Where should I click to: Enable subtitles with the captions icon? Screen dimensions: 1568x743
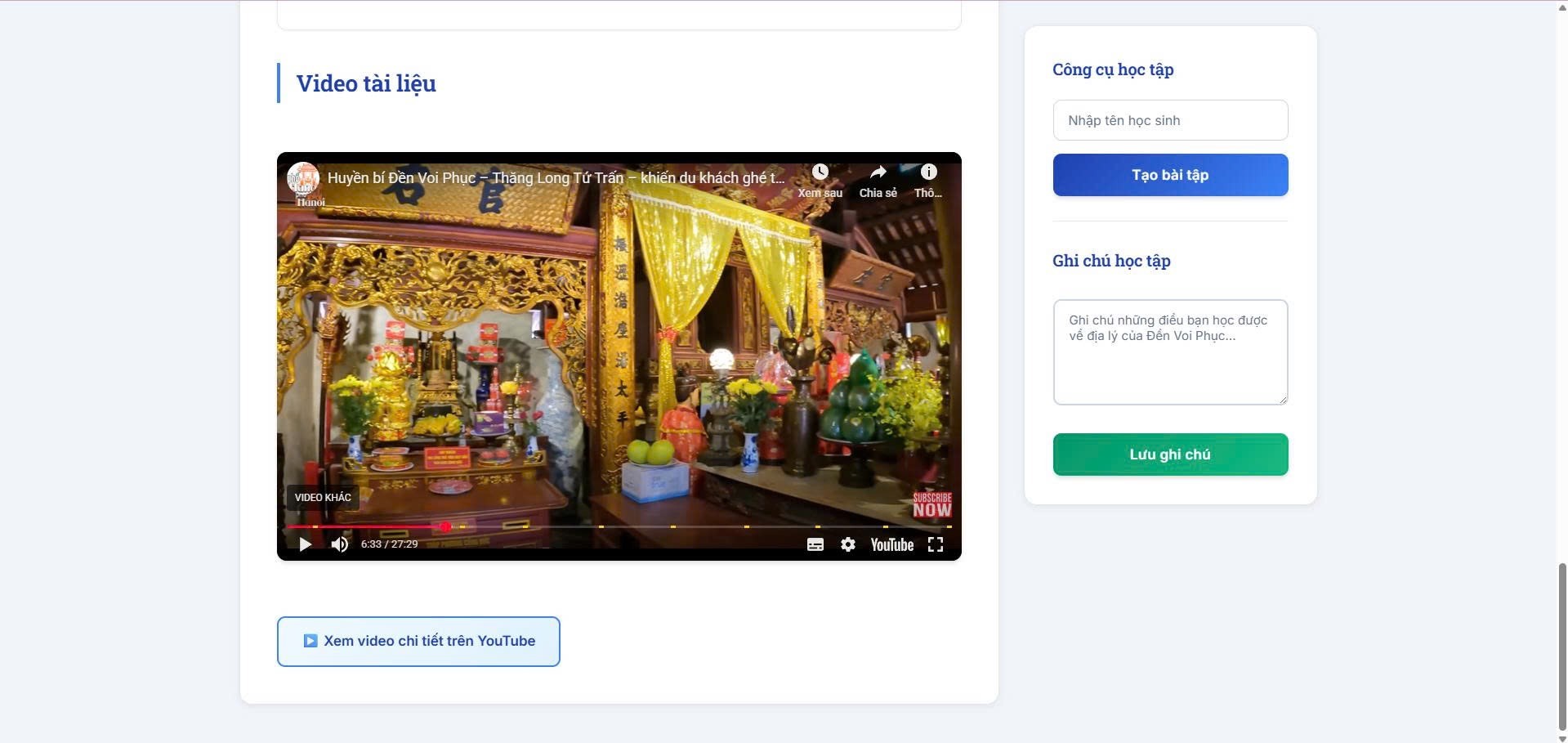click(815, 544)
